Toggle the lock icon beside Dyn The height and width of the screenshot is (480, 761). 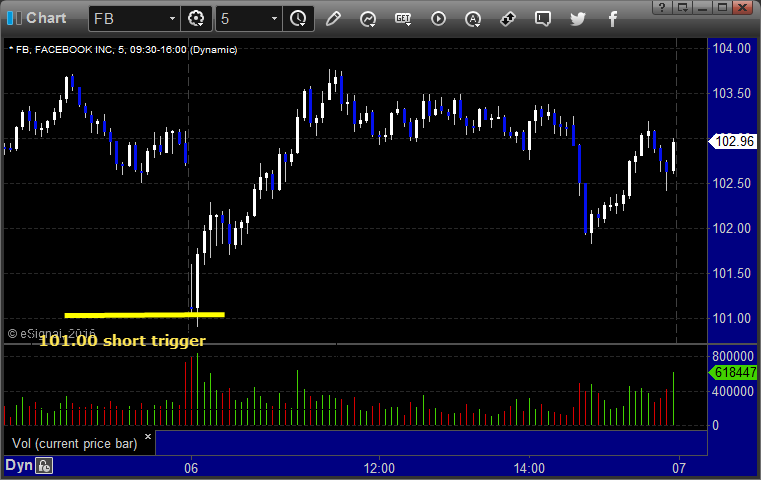pos(44,466)
